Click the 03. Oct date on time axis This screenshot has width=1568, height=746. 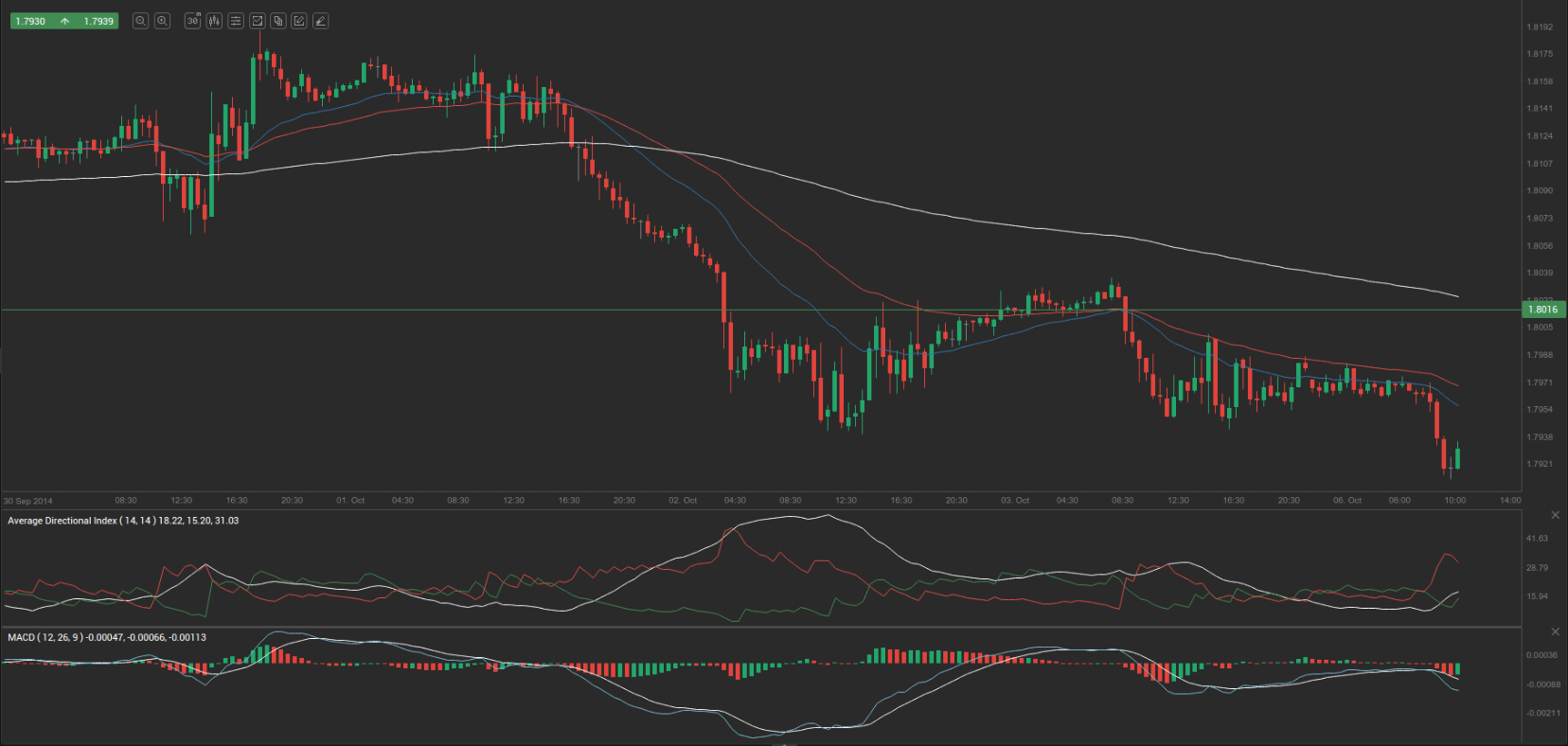pyautogui.click(x=1015, y=500)
